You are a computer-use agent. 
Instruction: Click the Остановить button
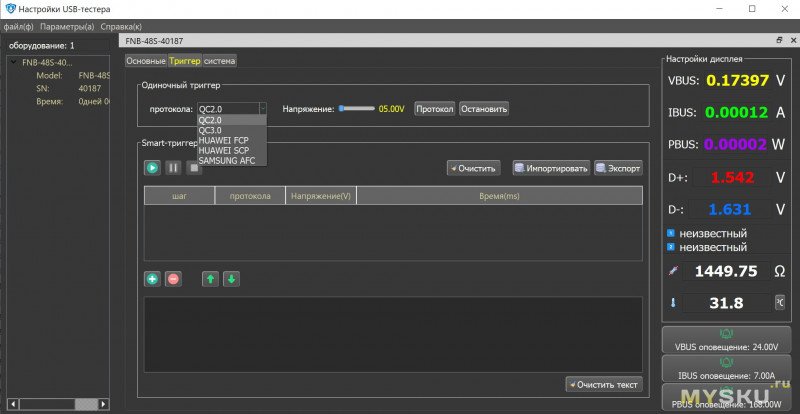tap(484, 108)
